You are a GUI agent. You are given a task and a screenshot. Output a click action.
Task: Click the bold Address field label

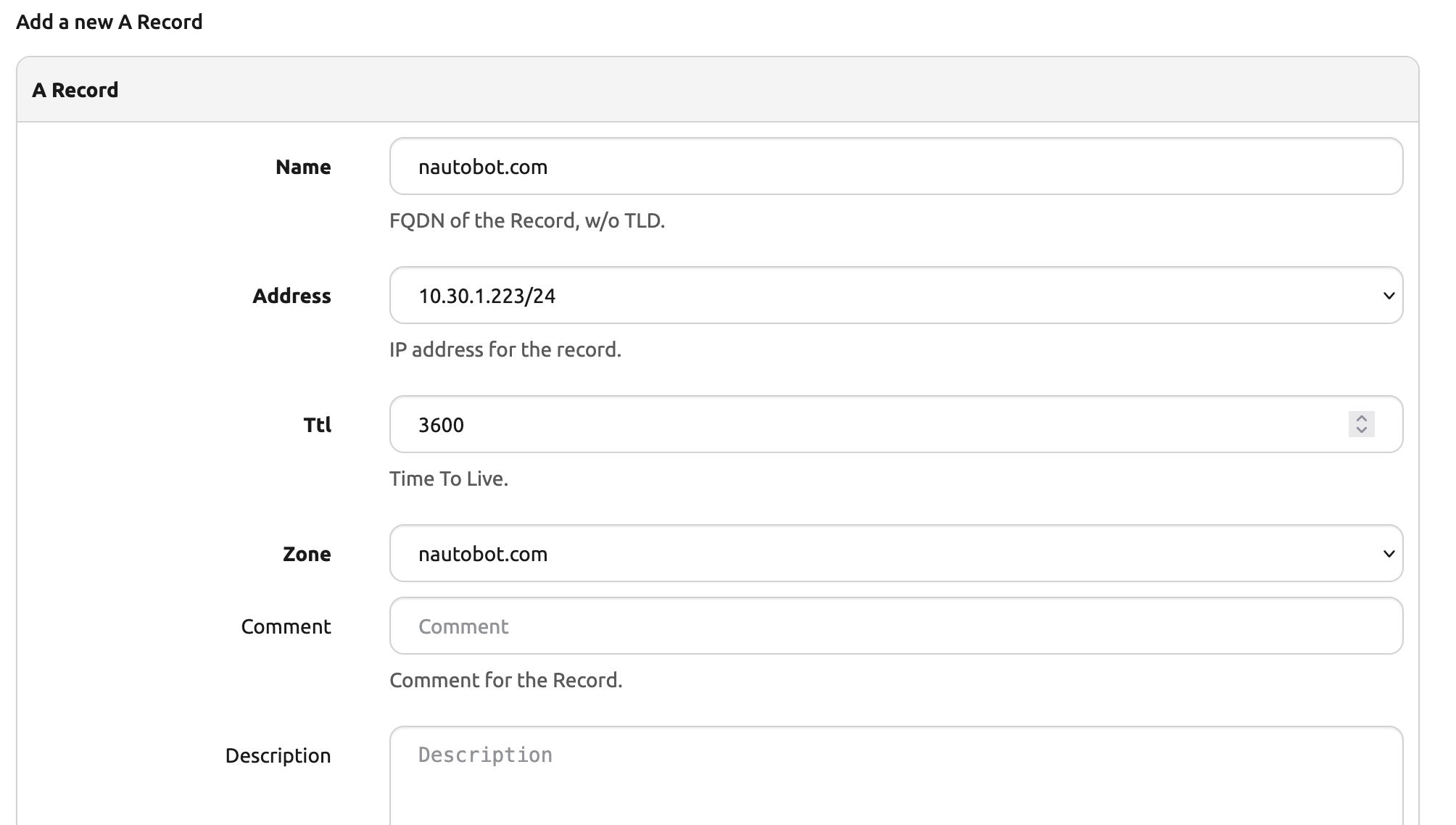(x=291, y=297)
